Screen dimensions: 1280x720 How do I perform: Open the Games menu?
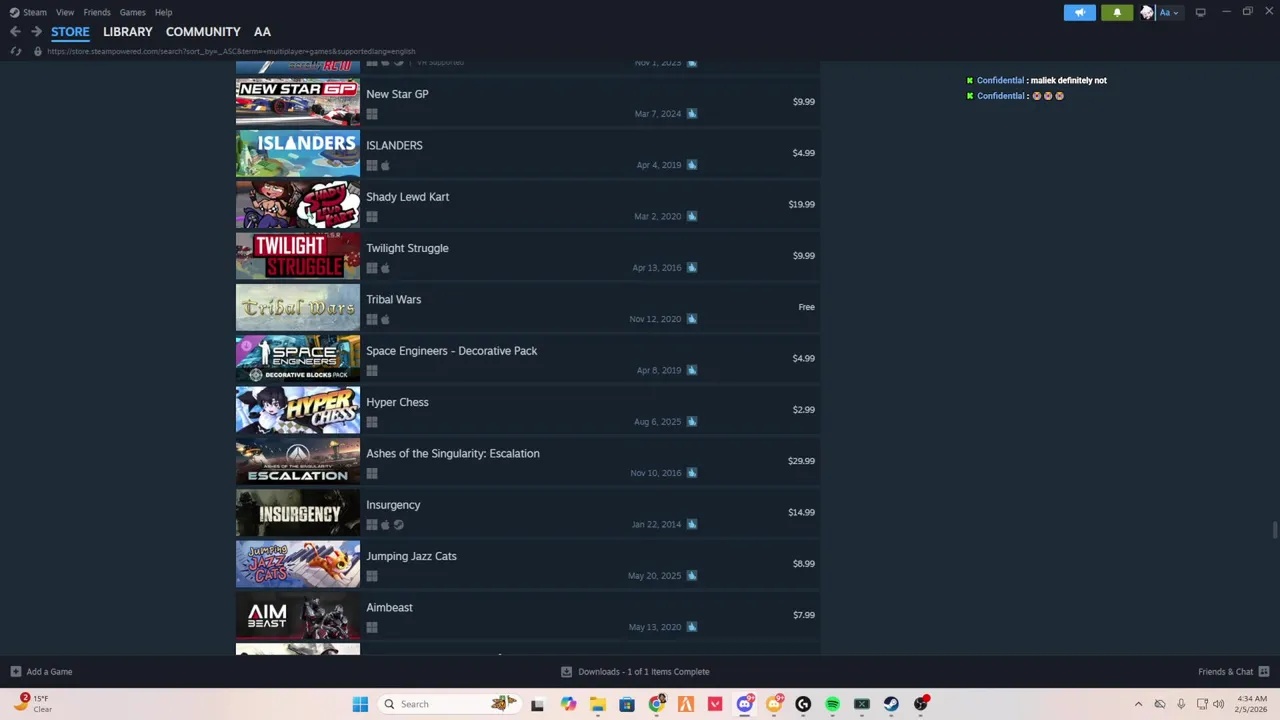(x=132, y=12)
